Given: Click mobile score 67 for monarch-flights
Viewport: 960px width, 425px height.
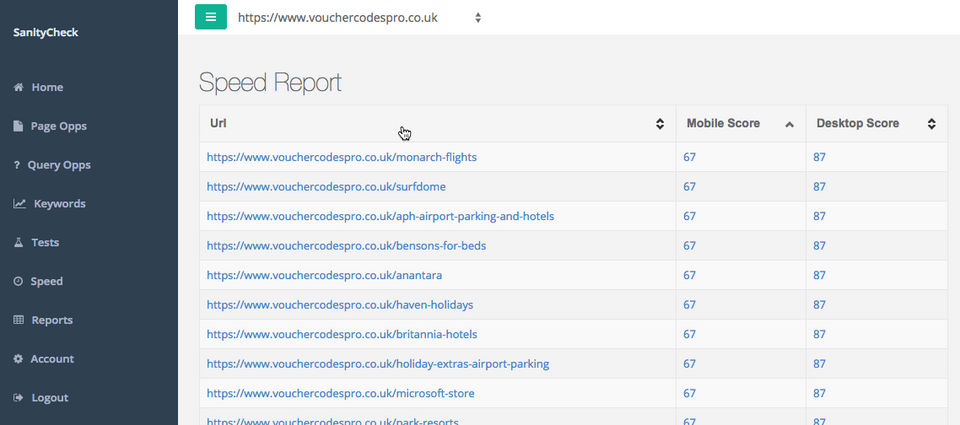Looking at the screenshot, I should (x=689, y=157).
